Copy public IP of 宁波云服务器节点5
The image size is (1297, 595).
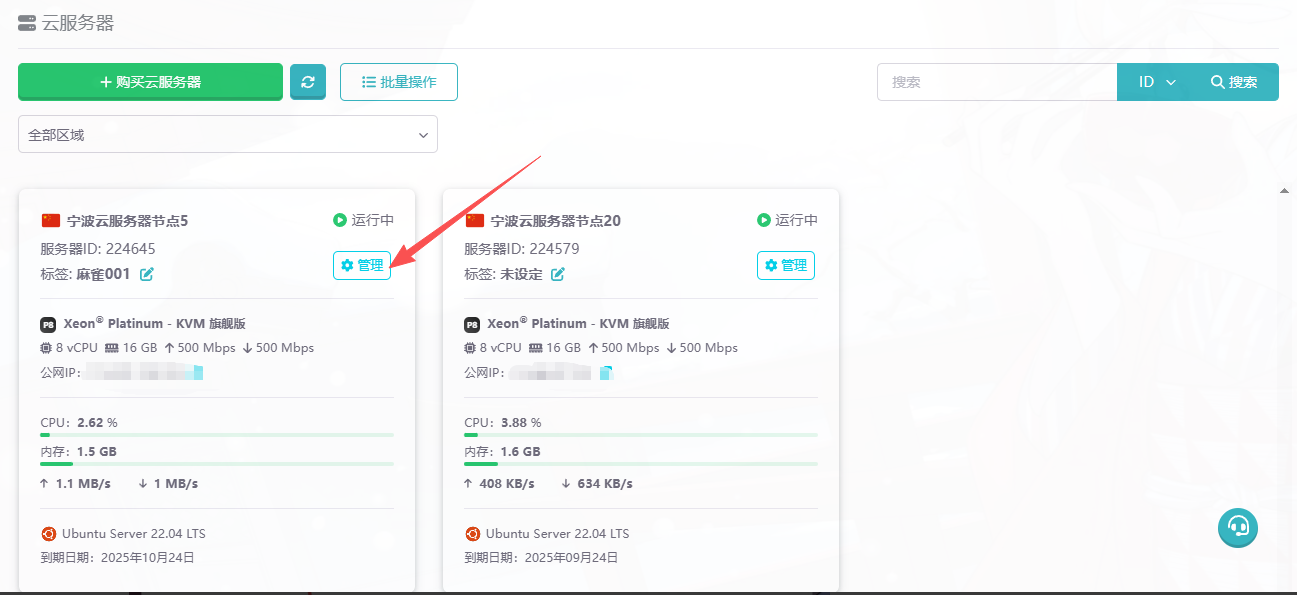point(198,373)
